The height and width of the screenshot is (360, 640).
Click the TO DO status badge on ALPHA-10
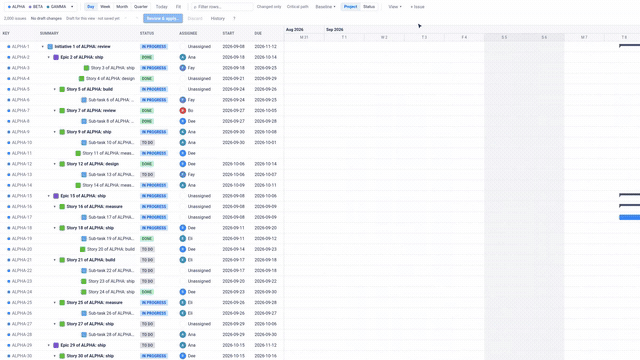(x=147, y=142)
